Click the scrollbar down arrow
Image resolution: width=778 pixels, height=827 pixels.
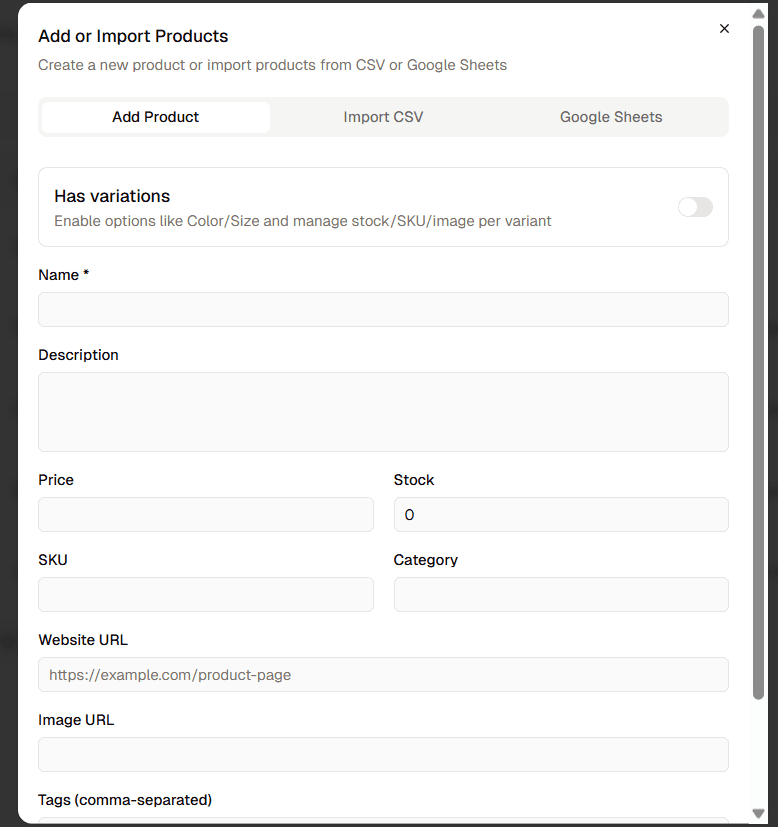[758, 814]
